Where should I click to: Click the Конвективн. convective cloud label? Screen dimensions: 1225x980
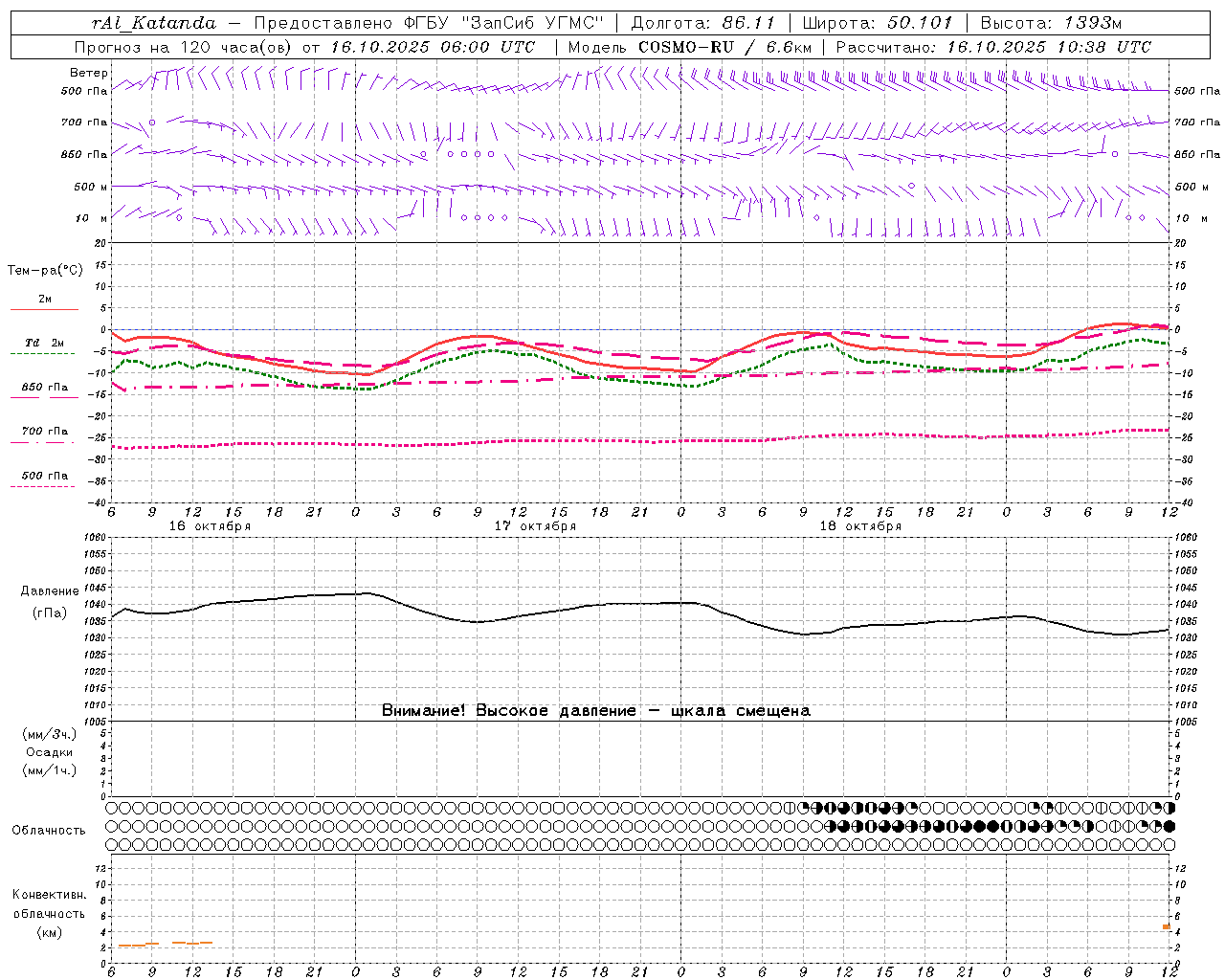(x=49, y=895)
